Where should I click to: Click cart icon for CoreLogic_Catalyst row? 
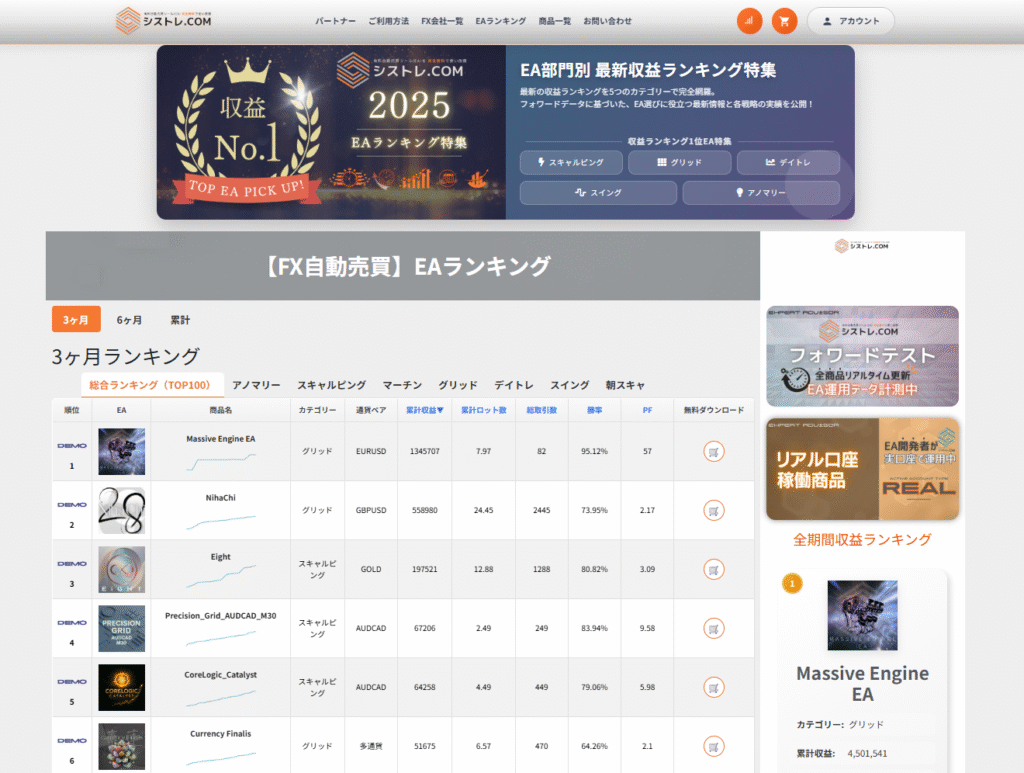point(713,687)
